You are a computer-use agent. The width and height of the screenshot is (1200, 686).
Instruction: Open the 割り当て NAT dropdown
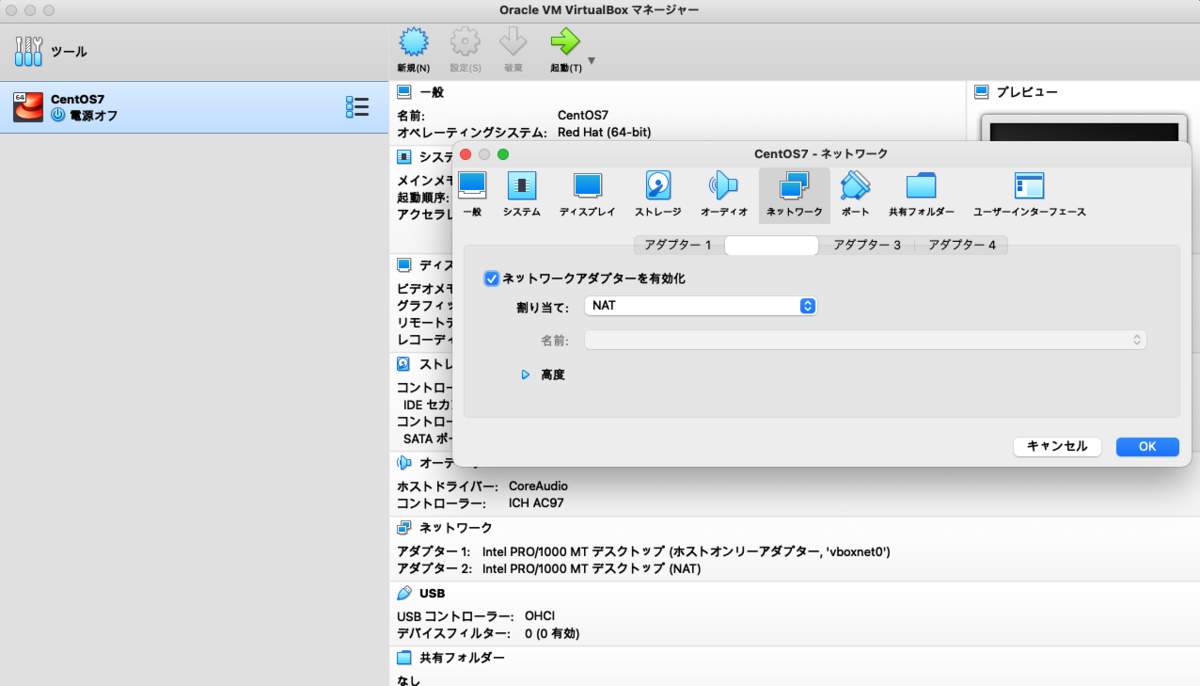click(x=701, y=305)
